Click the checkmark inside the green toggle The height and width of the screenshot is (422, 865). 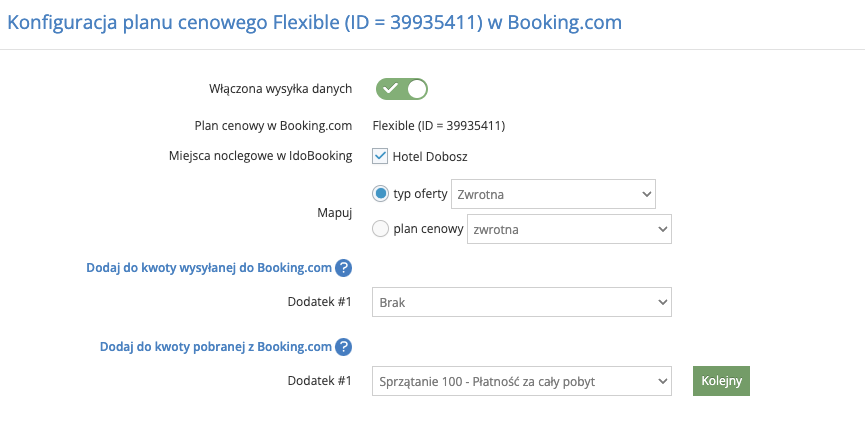click(391, 88)
